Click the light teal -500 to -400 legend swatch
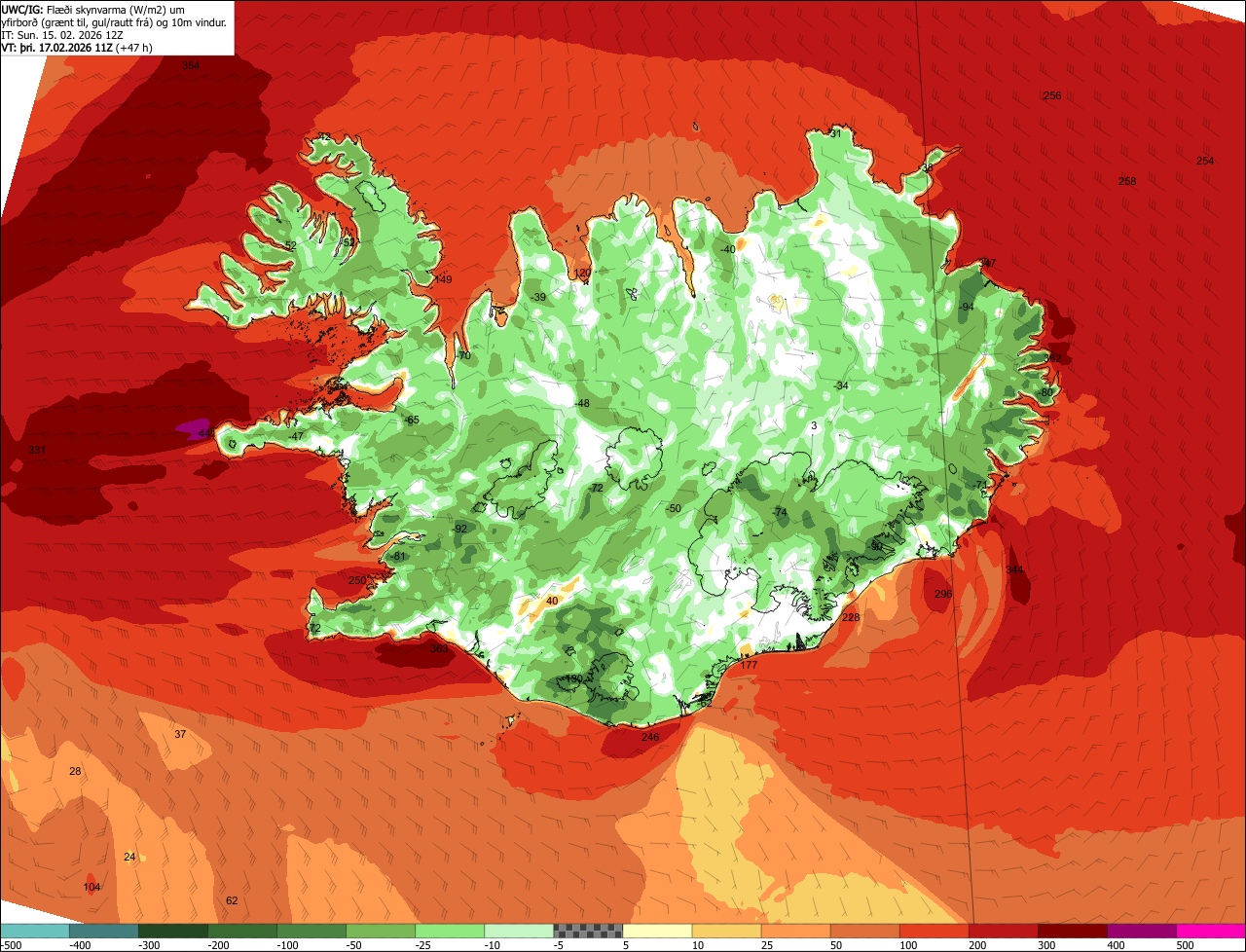The width and height of the screenshot is (1246, 952). (35, 931)
